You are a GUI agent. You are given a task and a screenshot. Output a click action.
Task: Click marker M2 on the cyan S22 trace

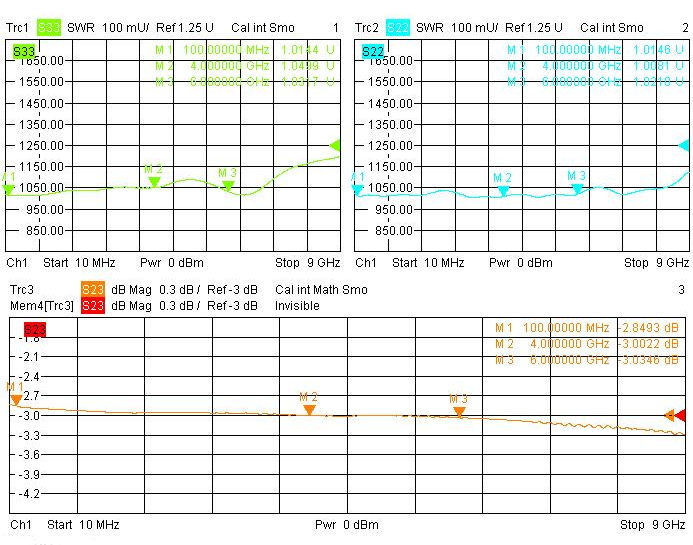[x=503, y=190]
